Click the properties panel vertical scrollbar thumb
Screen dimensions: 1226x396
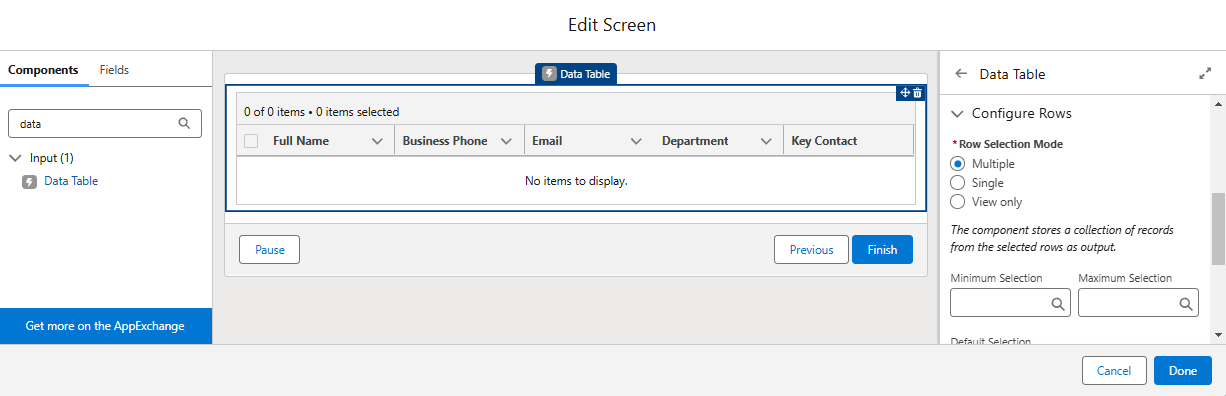pos(1218,229)
